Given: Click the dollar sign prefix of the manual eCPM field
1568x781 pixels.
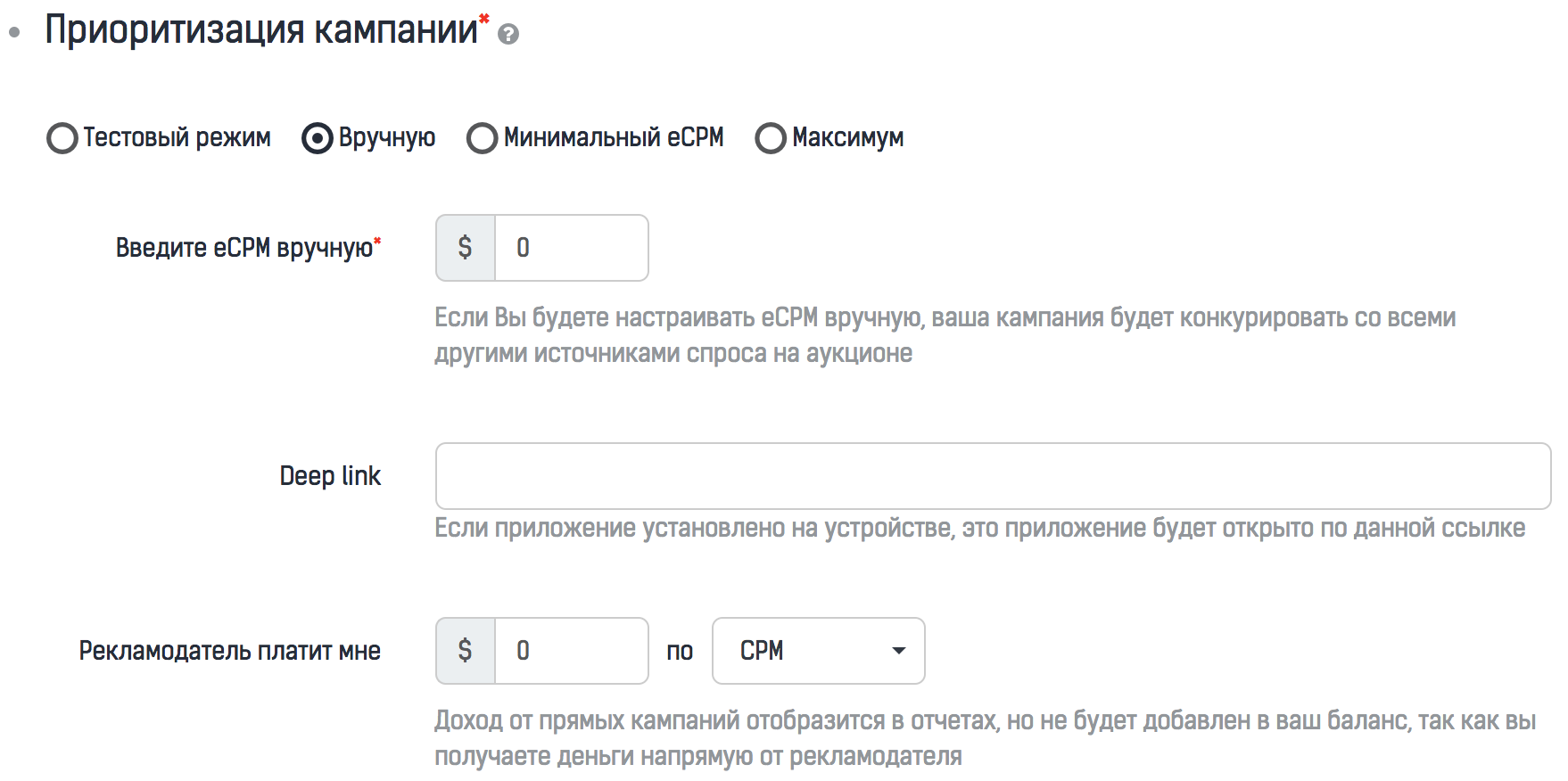Looking at the screenshot, I should 465,248.
